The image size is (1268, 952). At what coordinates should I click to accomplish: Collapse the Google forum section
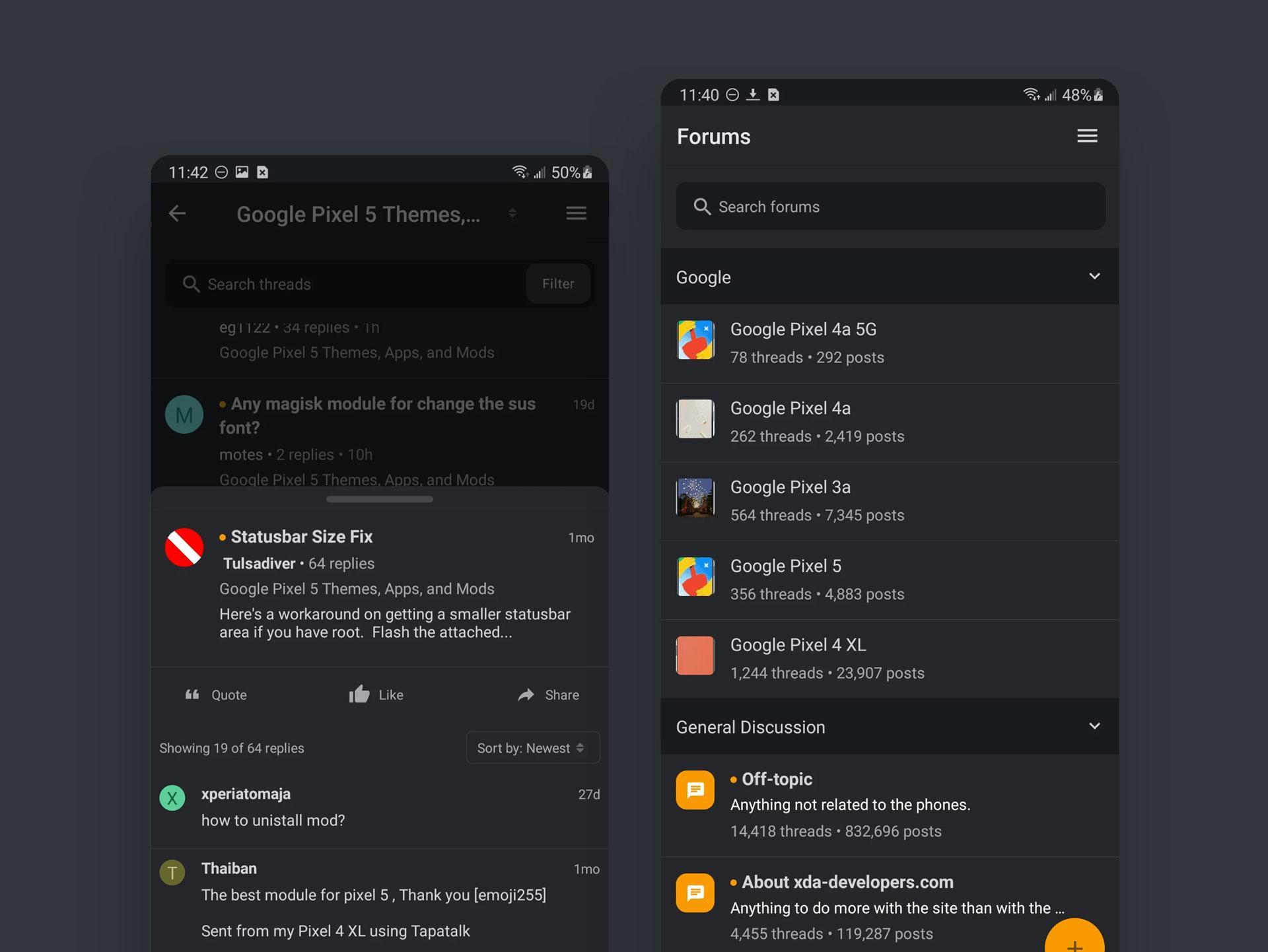(1095, 277)
